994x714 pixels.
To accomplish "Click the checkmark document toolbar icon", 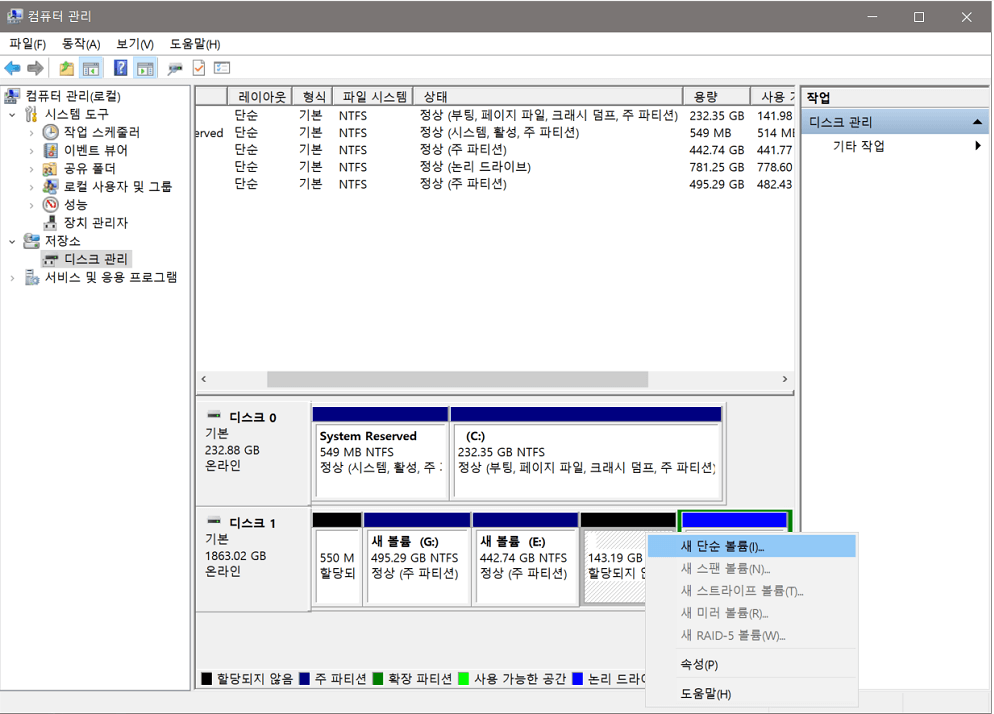I will pos(197,67).
